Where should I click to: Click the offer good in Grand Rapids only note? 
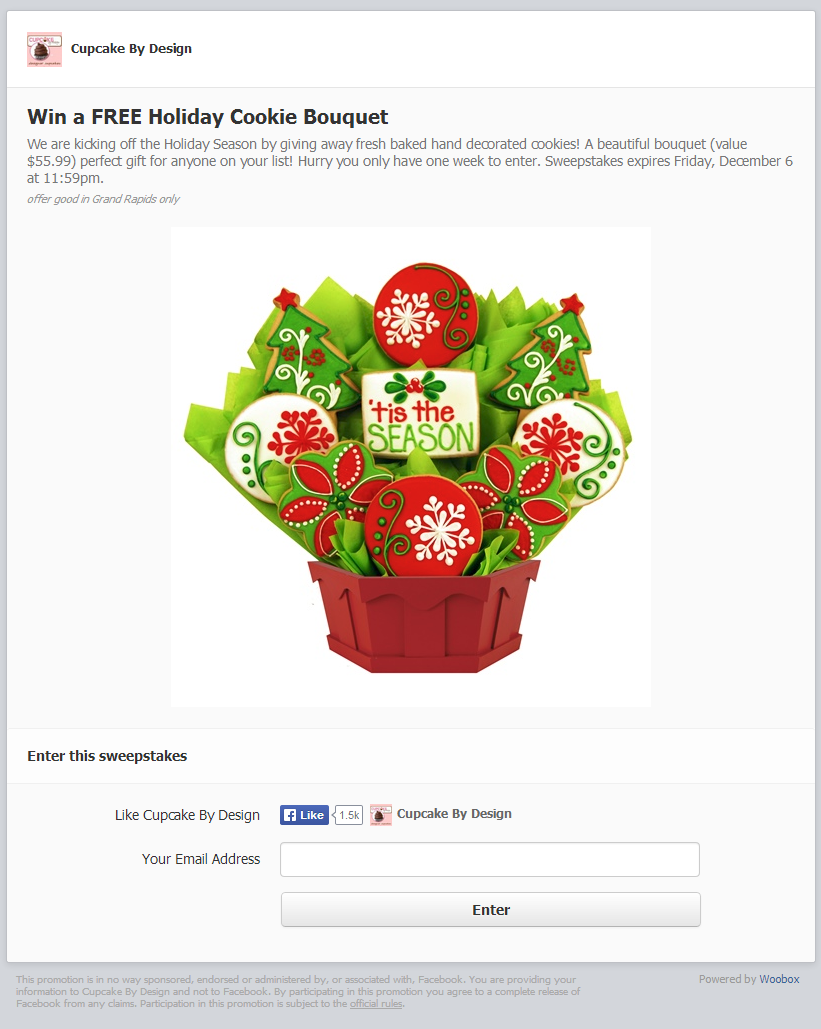pyautogui.click(x=103, y=199)
